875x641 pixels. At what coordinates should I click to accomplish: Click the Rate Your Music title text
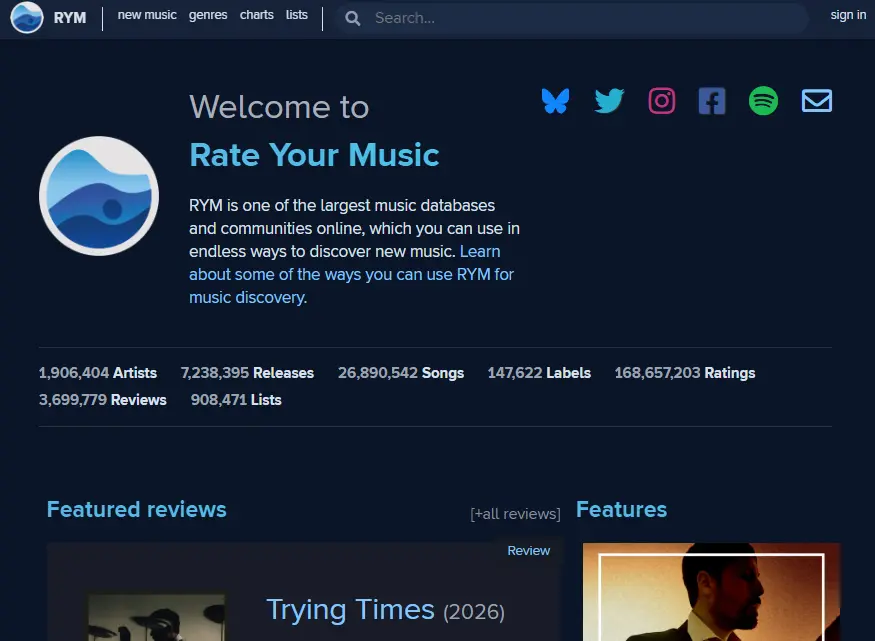[x=314, y=155]
